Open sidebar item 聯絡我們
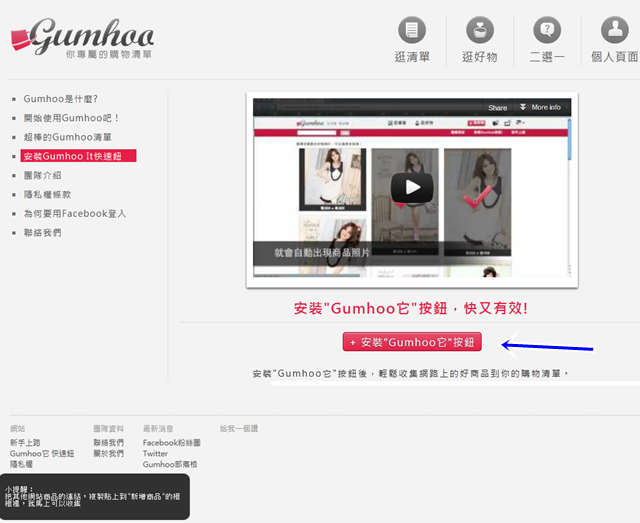 pos(42,233)
